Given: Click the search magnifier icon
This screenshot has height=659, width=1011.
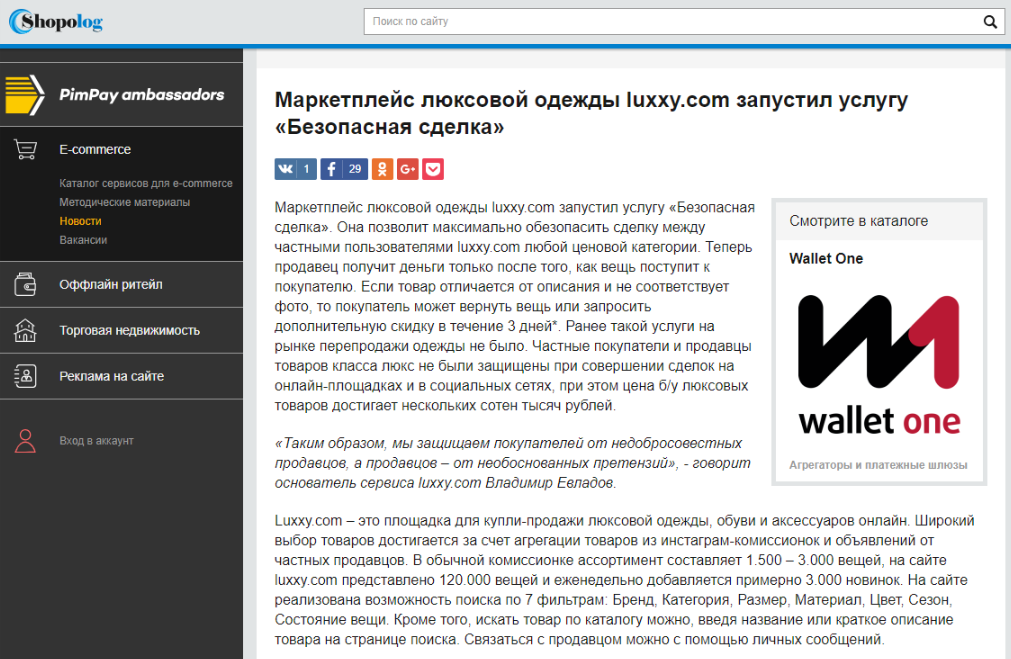Looking at the screenshot, I should 989,21.
